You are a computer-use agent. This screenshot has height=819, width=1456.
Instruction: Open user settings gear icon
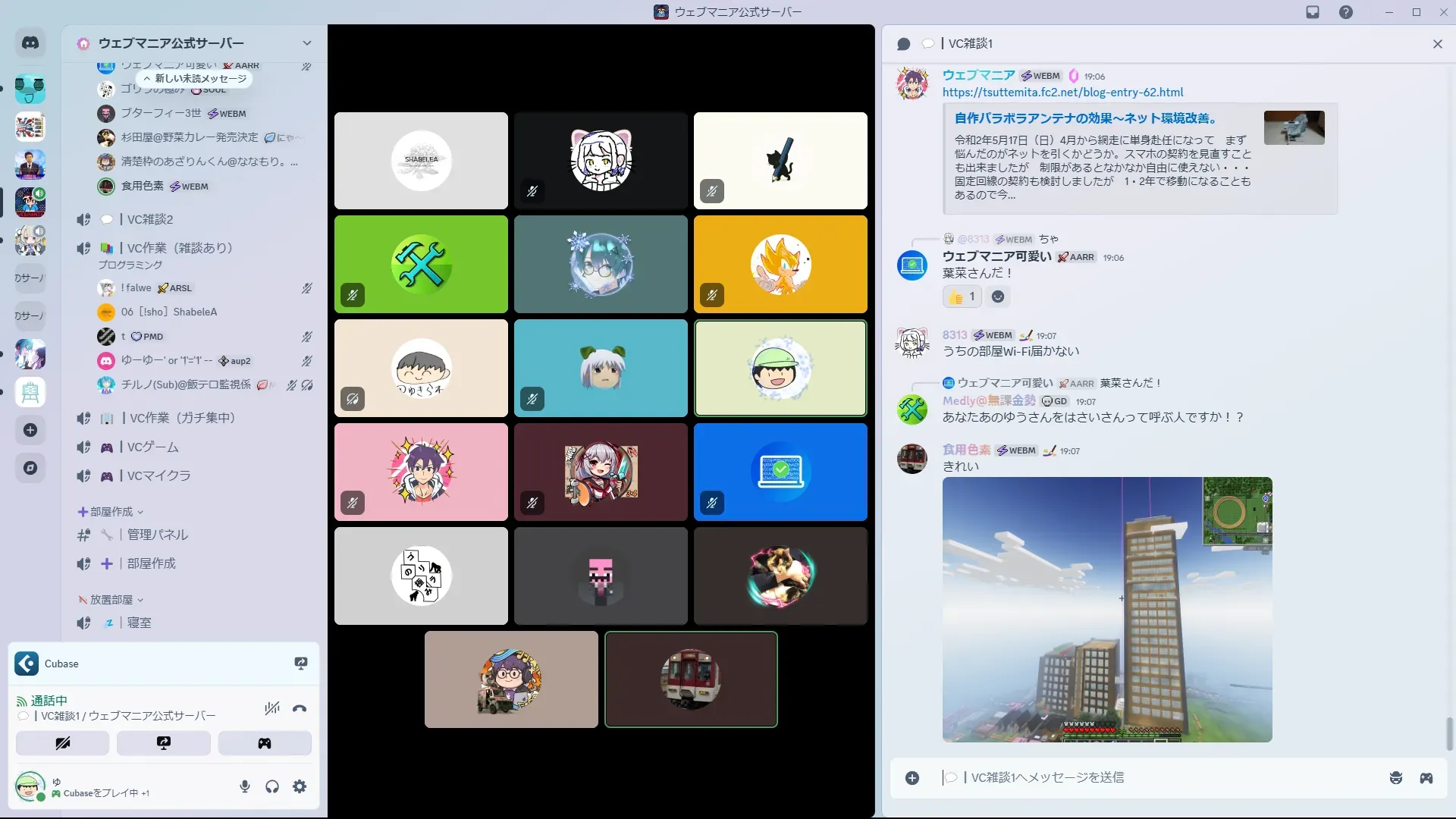tap(300, 786)
